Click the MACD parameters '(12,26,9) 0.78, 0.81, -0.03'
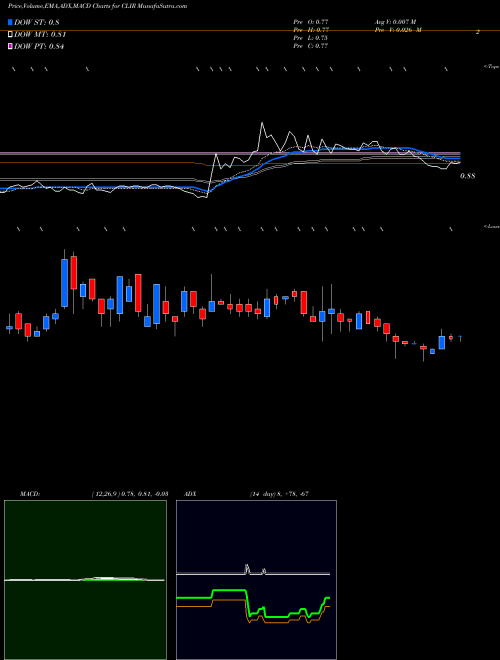The image size is (500, 660). point(130,494)
